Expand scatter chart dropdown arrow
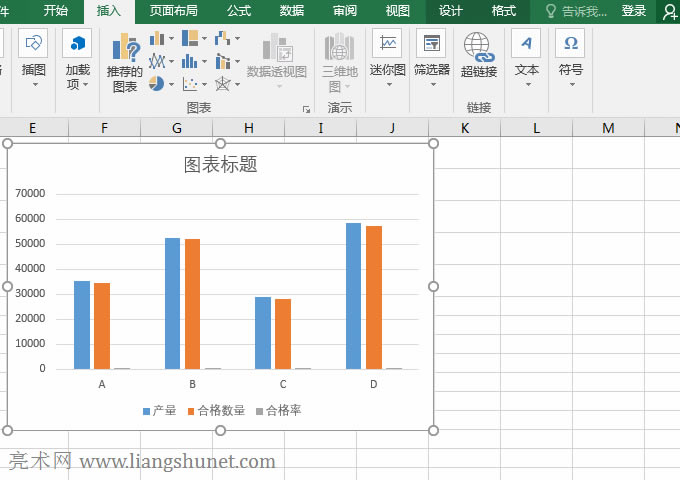The image size is (680, 480). coord(204,84)
